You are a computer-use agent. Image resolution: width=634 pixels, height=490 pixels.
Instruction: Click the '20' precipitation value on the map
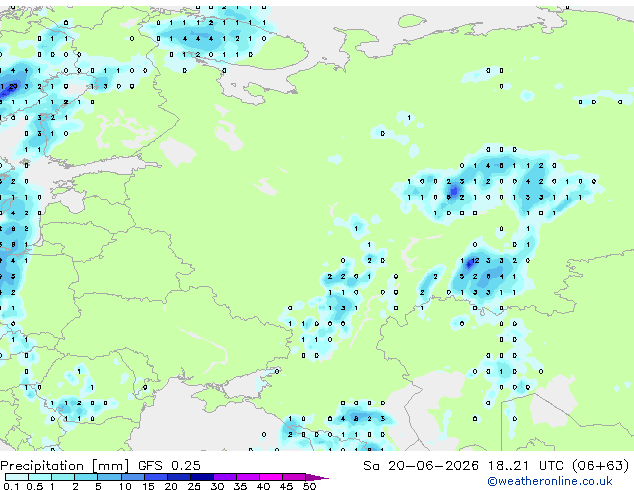[13, 86]
